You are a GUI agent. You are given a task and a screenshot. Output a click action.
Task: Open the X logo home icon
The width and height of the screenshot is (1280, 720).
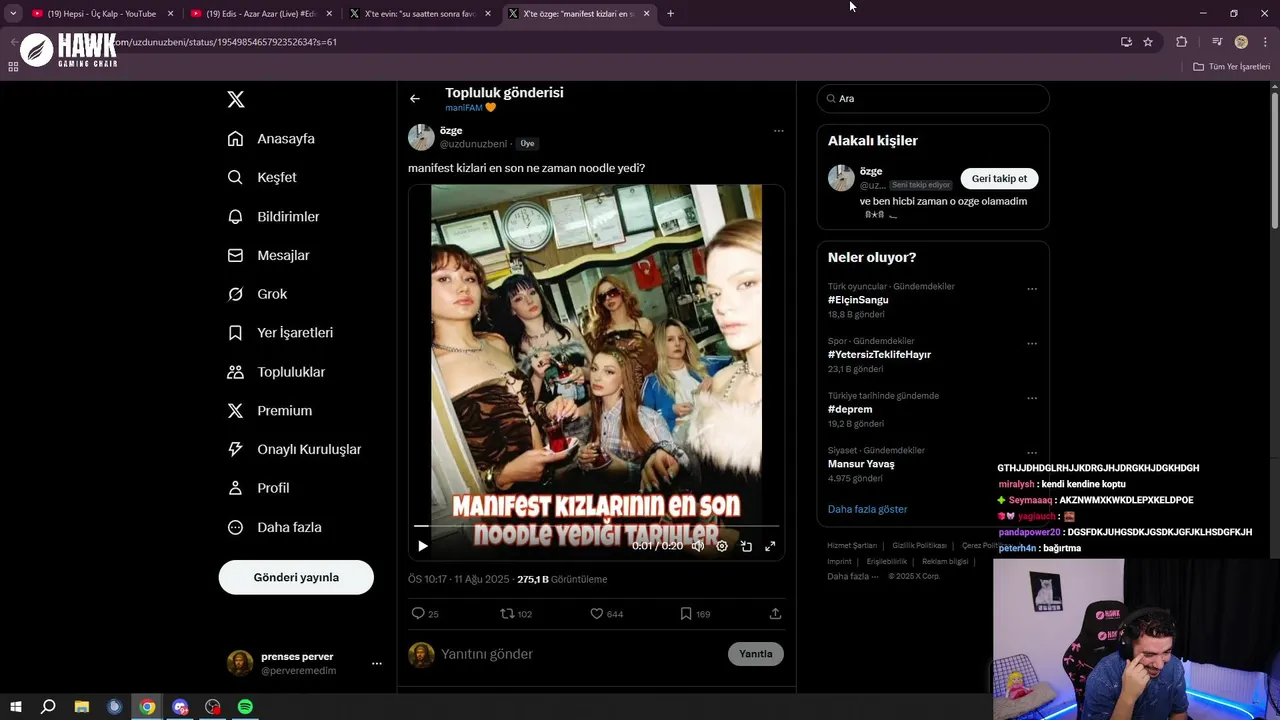236,99
